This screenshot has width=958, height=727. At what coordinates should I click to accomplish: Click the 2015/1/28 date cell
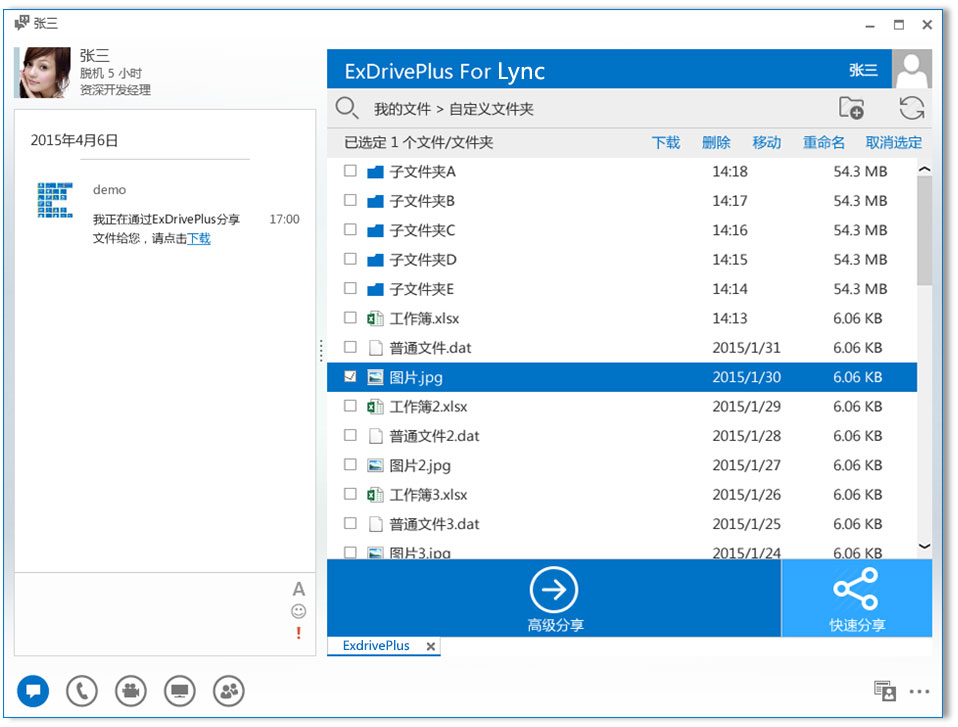tap(746, 436)
